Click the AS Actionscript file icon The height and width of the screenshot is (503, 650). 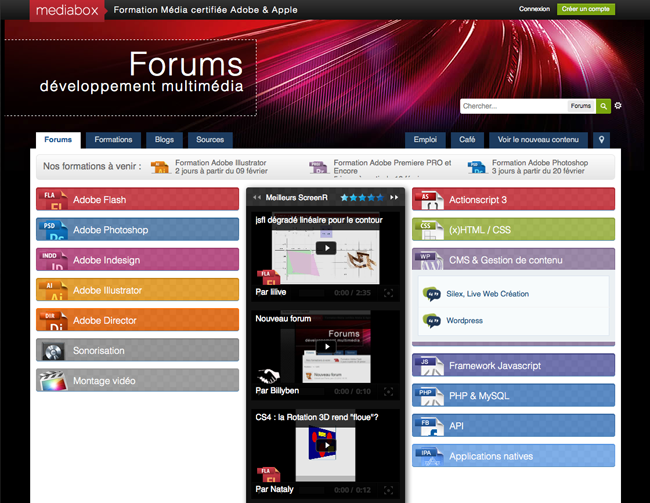(430, 200)
